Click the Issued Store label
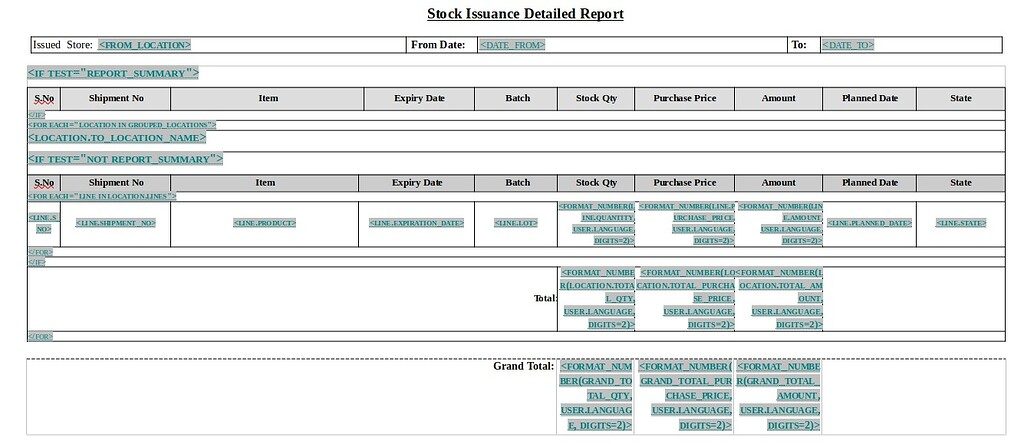Viewport: 1024px width, 444px height. (x=63, y=45)
